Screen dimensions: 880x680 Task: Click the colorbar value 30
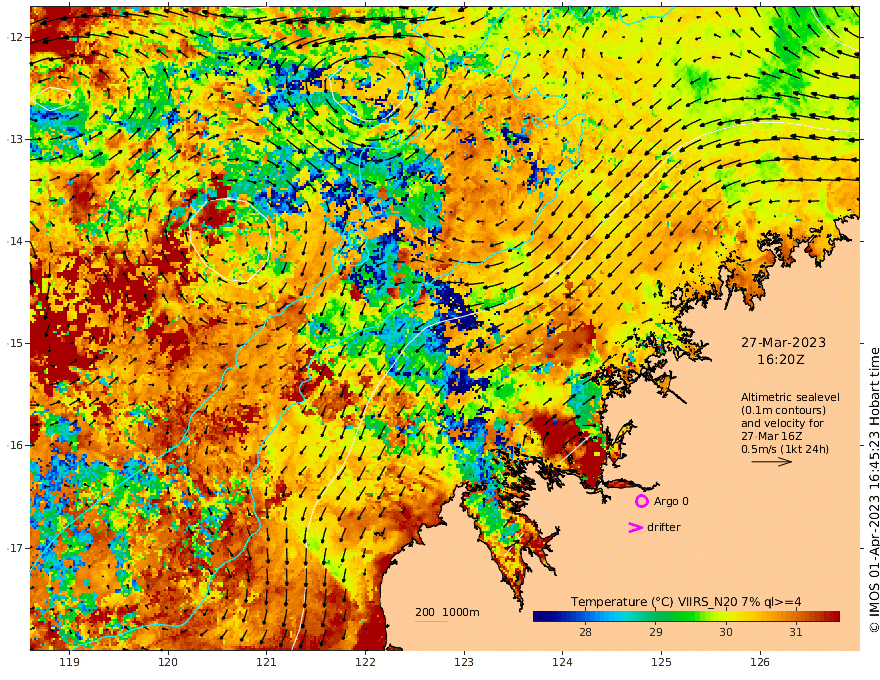(x=726, y=632)
